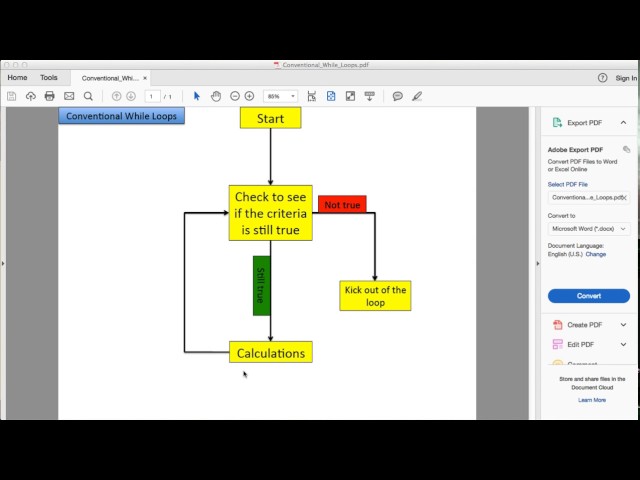The image size is (640, 480).
Task: Zoom in with plus icon
Action: pos(249,96)
